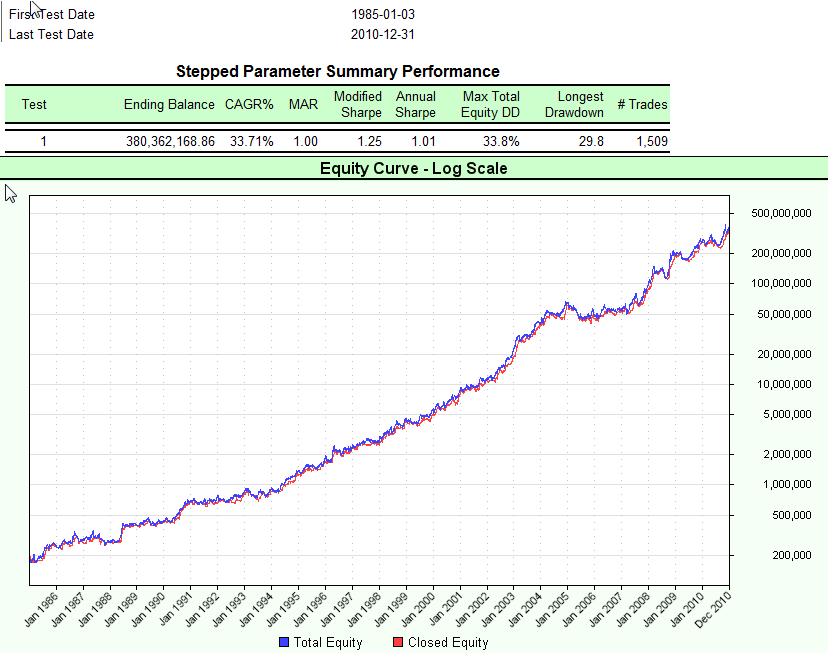This screenshot has width=835, height=660.
Task: Click the CAGR% column header
Action: 249,104
